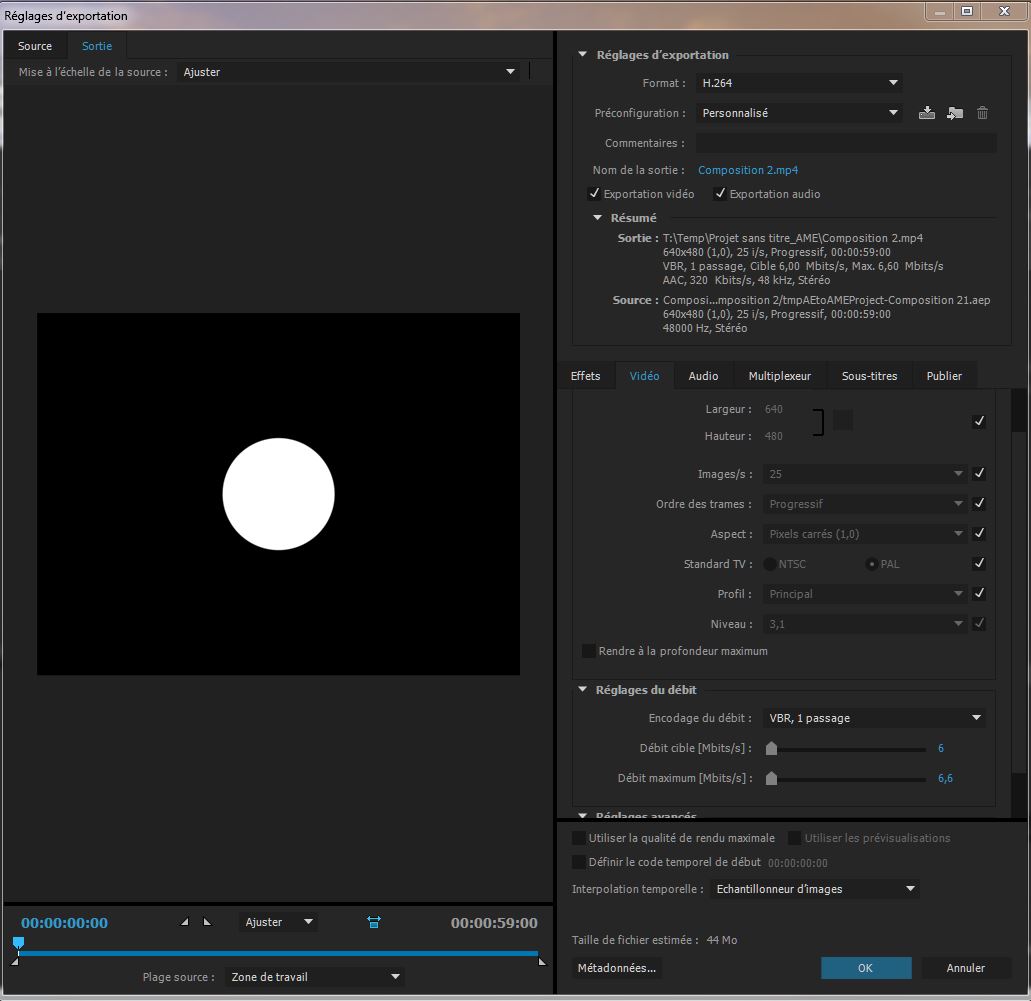This screenshot has height=1001, width=1031.
Task: Open the Format H.264 dropdown
Action: [x=800, y=83]
